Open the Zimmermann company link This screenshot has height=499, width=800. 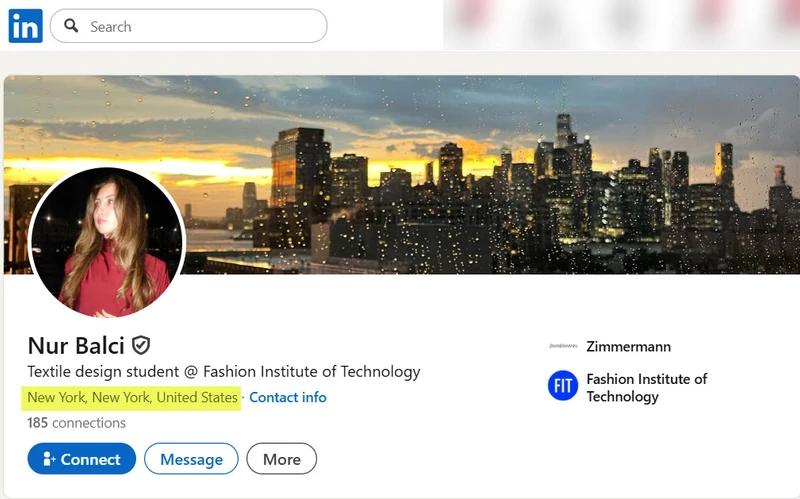629,346
